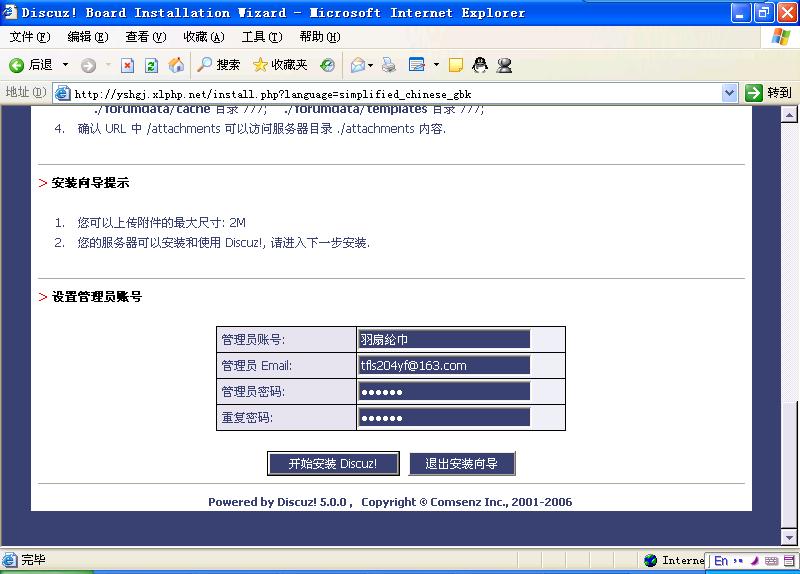Open the 文件(F) menu
Viewport: 800px width, 574px height.
coord(30,37)
